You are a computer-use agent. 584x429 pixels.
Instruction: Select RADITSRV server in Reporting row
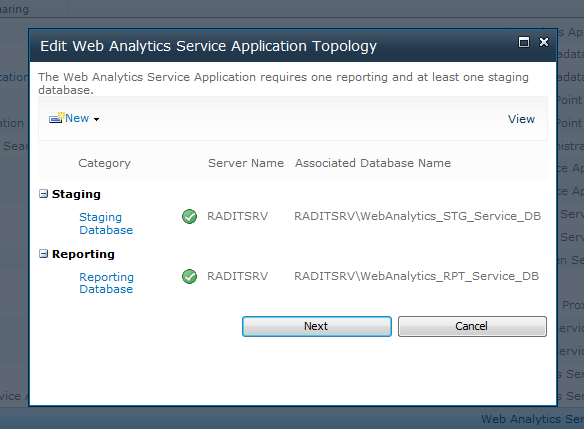[238, 276]
